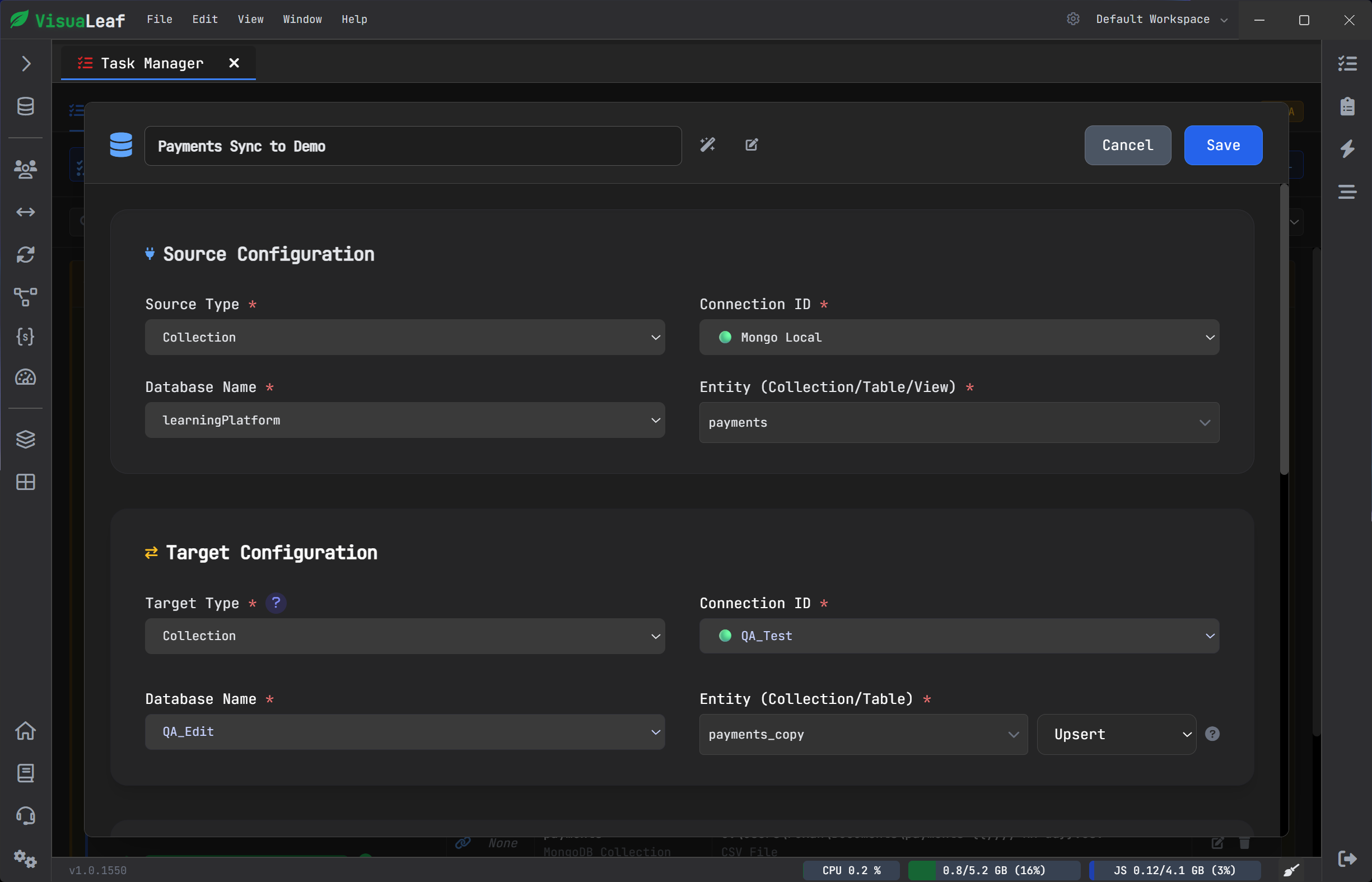Screen dimensions: 1372x882
Task: Click the dialog vertical scrollbar
Action: point(1284,329)
